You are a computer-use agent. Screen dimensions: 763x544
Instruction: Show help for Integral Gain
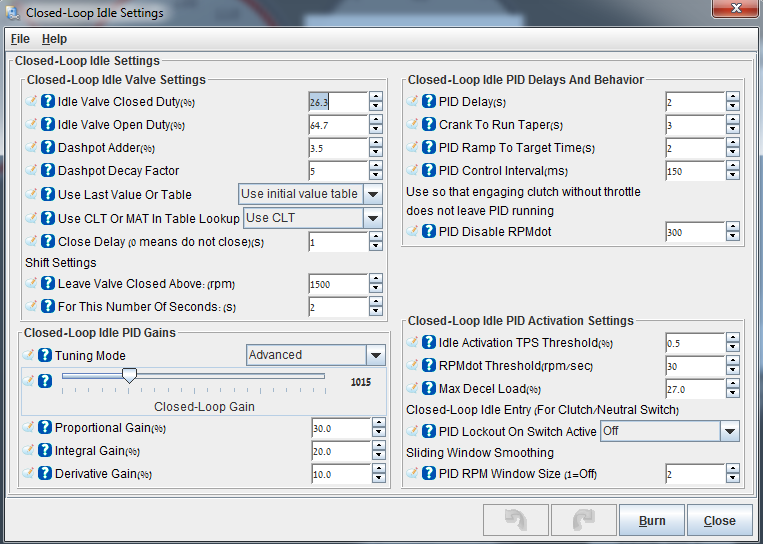click(x=45, y=450)
